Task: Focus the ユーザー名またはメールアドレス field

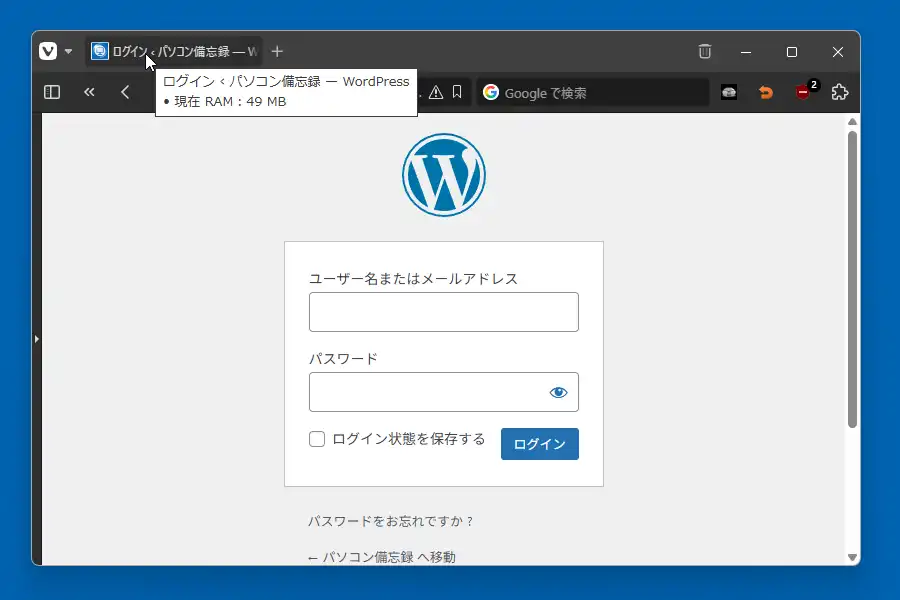Action: (x=444, y=312)
